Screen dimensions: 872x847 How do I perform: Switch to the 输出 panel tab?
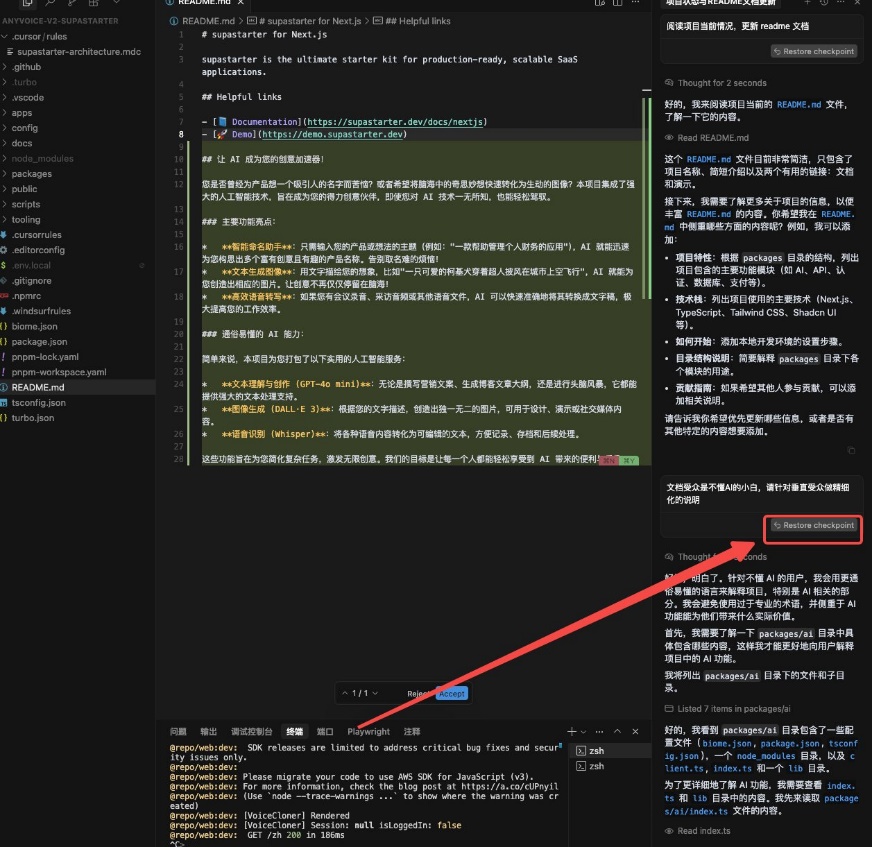(x=208, y=732)
